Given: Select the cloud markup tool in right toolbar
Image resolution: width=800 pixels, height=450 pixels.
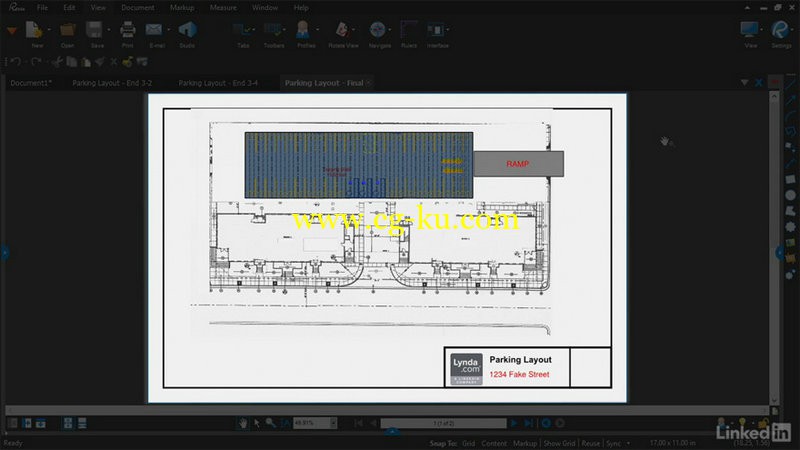Looking at the screenshot, I should pos(790,227).
